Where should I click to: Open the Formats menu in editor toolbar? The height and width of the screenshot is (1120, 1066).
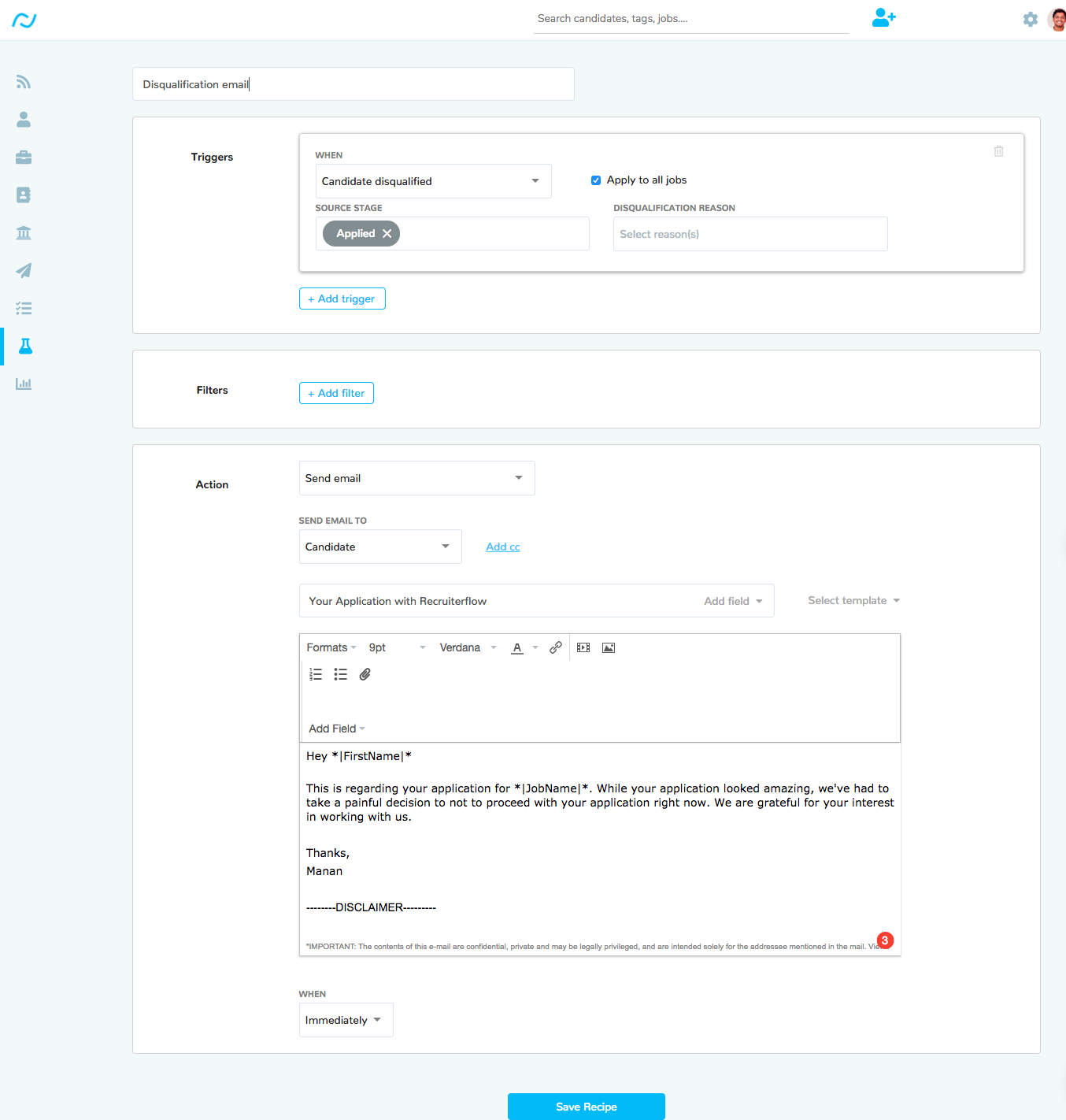pos(331,647)
